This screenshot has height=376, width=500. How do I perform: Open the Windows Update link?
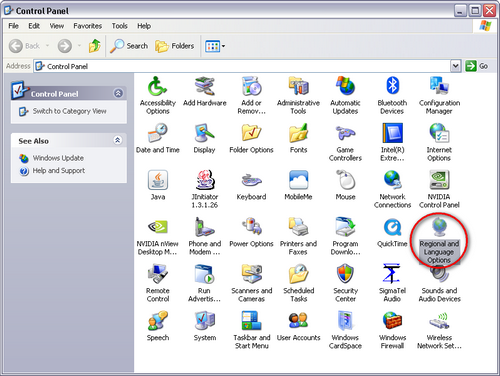click(58, 158)
